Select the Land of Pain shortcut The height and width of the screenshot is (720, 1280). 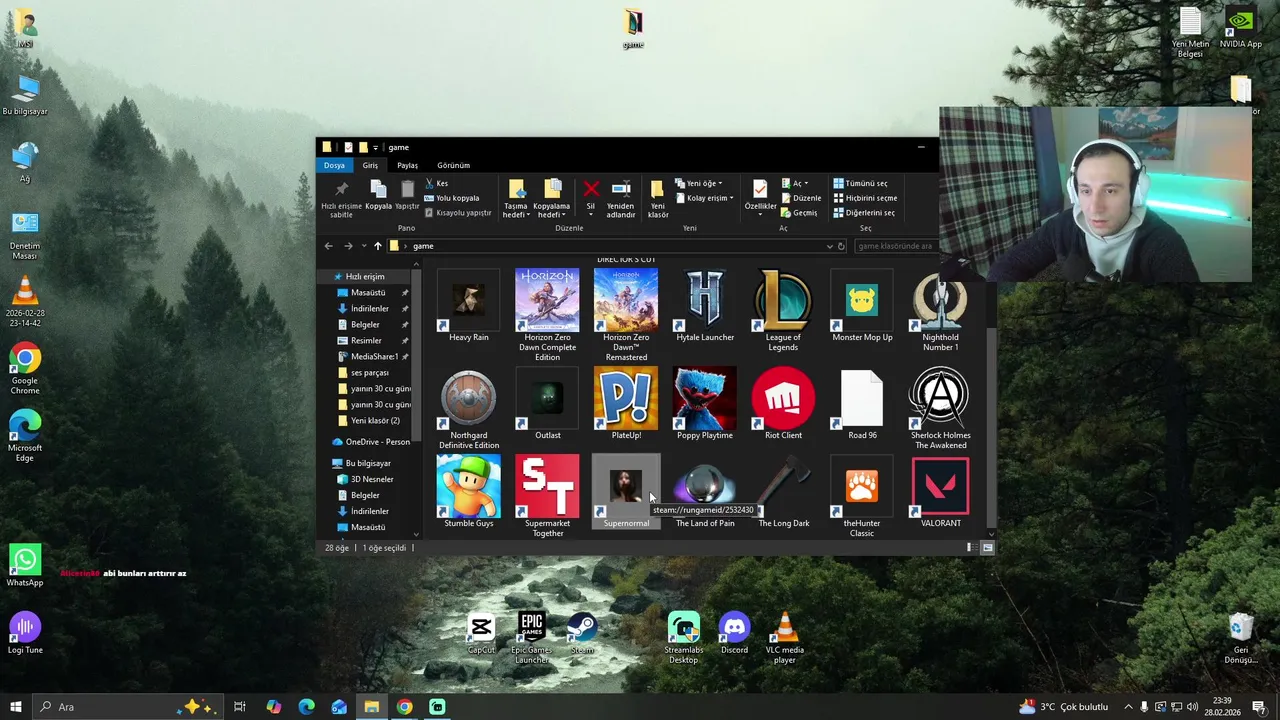click(705, 492)
